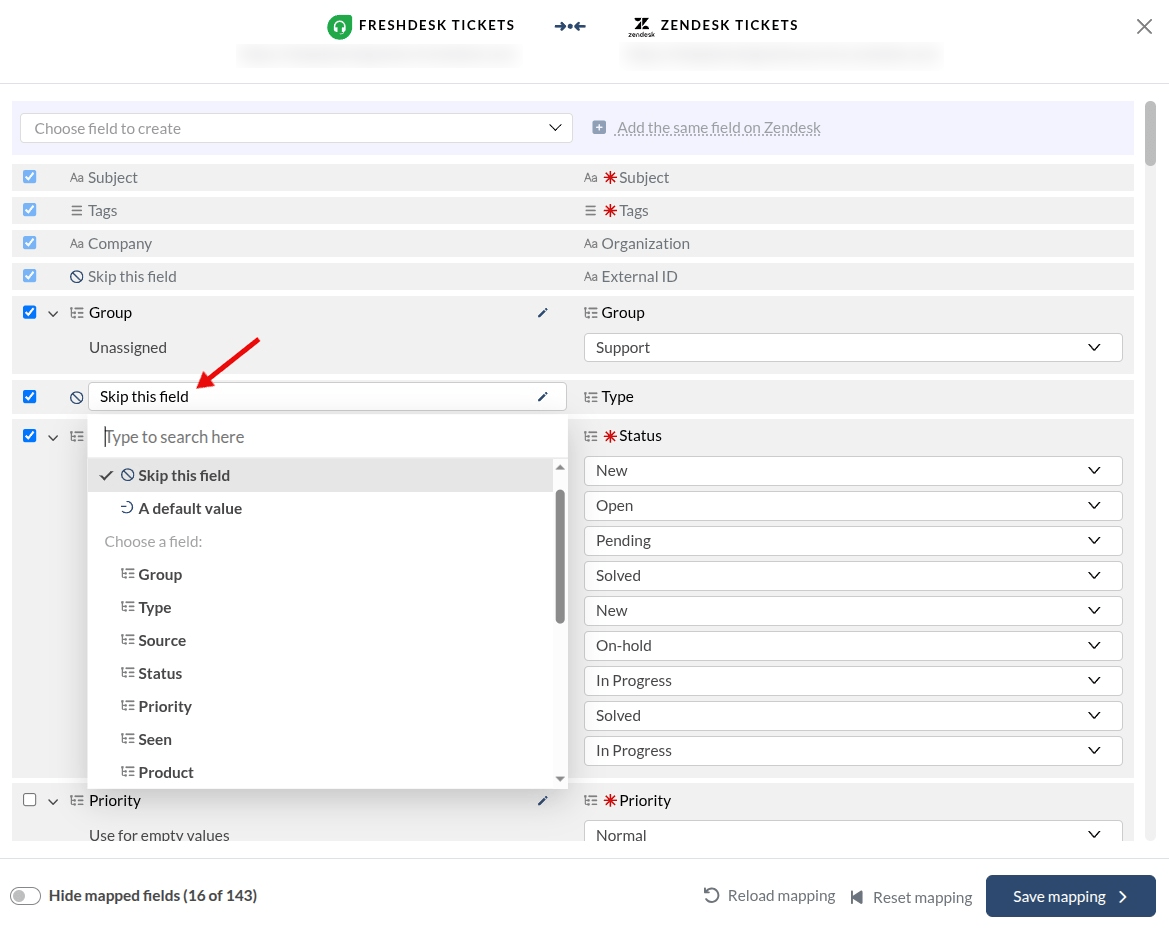Click the dropdown list scroll down arrow

coord(560,779)
